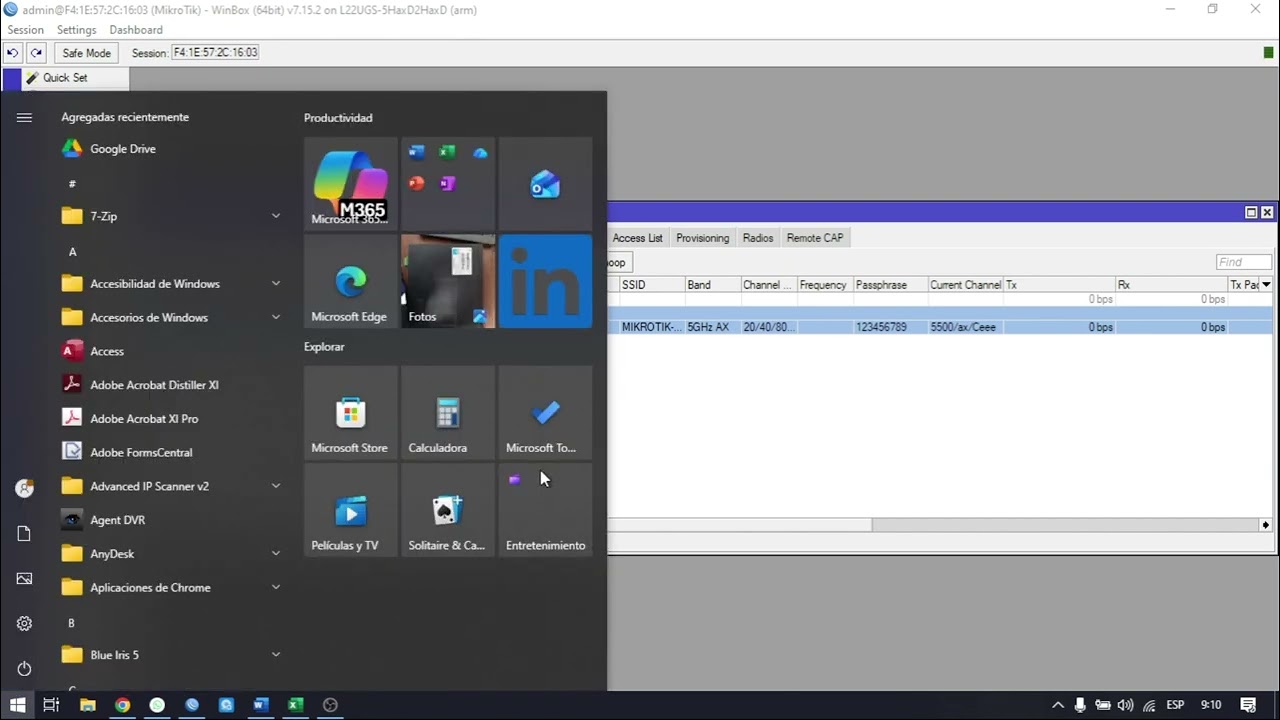Click the WinBox Undo button
Image resolution: width=1280 pixels, height=720 pixels.
(x=13, y=53)
